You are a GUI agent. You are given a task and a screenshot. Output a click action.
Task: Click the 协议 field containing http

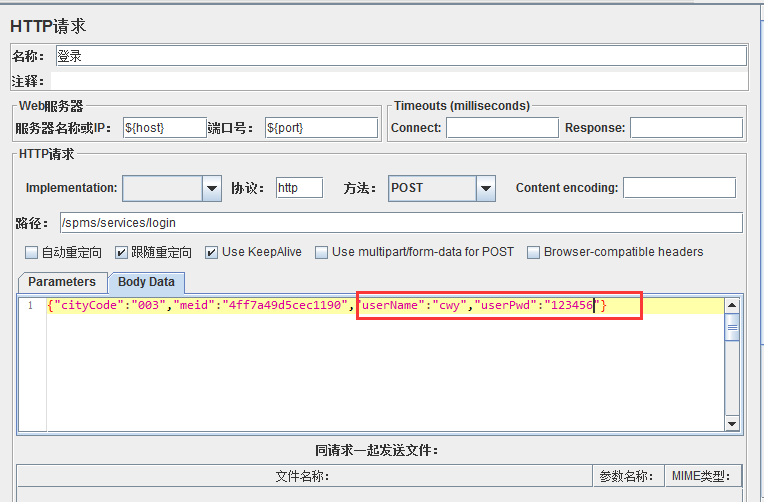299,188
